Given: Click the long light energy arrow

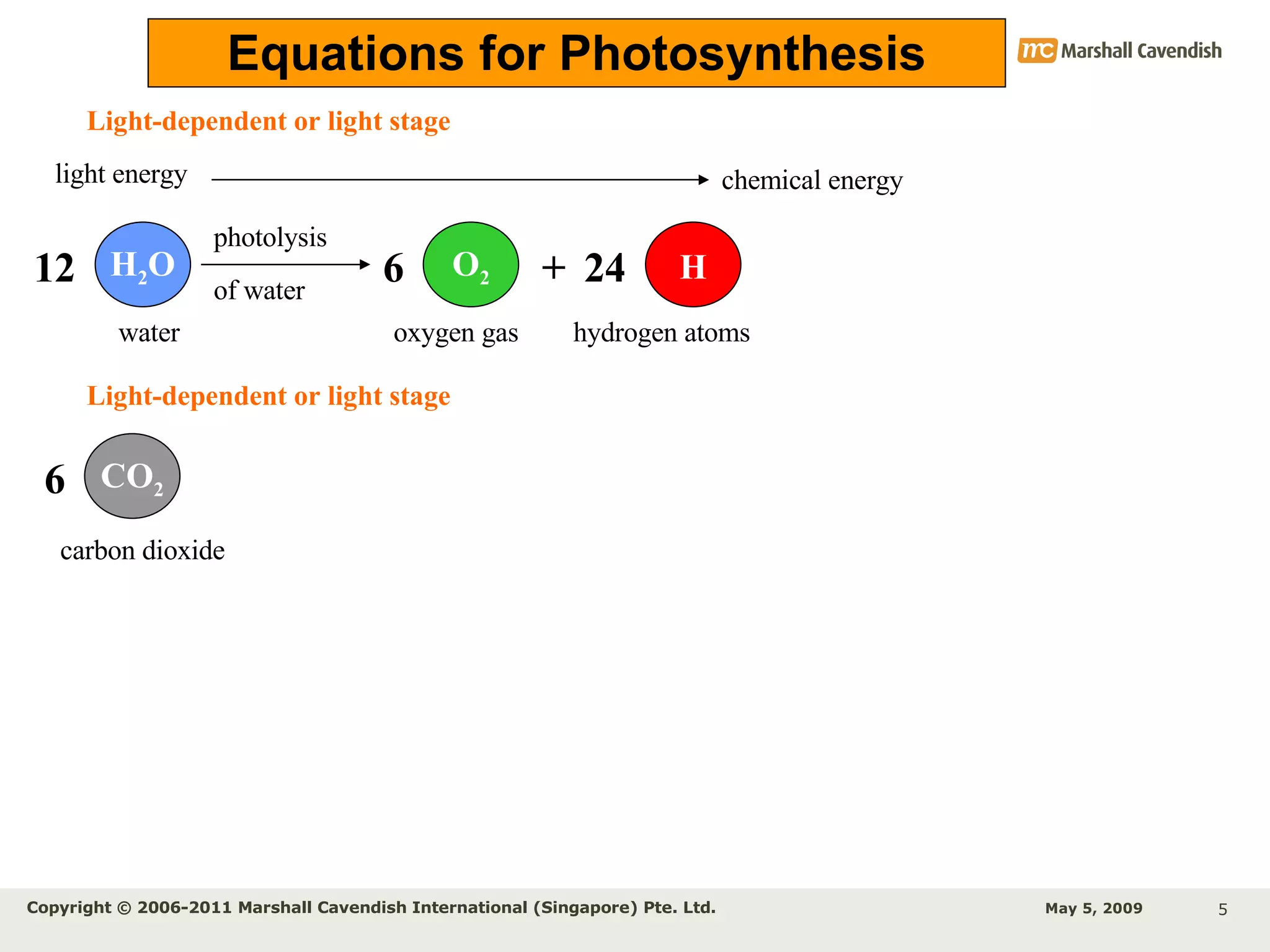Looking at the screenshot, I should [459, 180].
